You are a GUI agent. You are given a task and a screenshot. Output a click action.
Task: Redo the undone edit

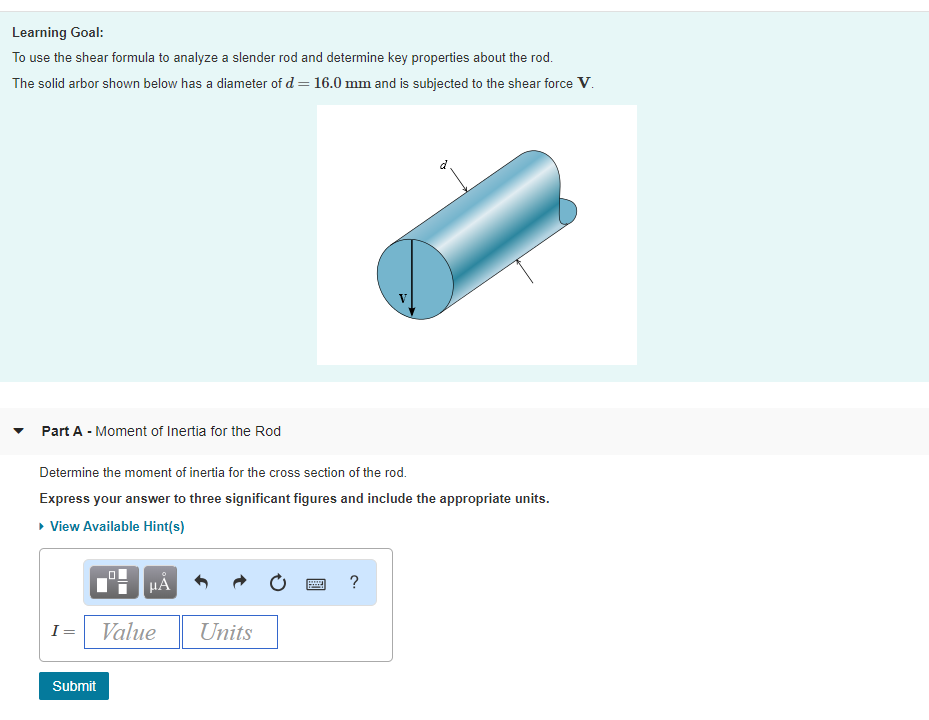[x=239, y=582]
